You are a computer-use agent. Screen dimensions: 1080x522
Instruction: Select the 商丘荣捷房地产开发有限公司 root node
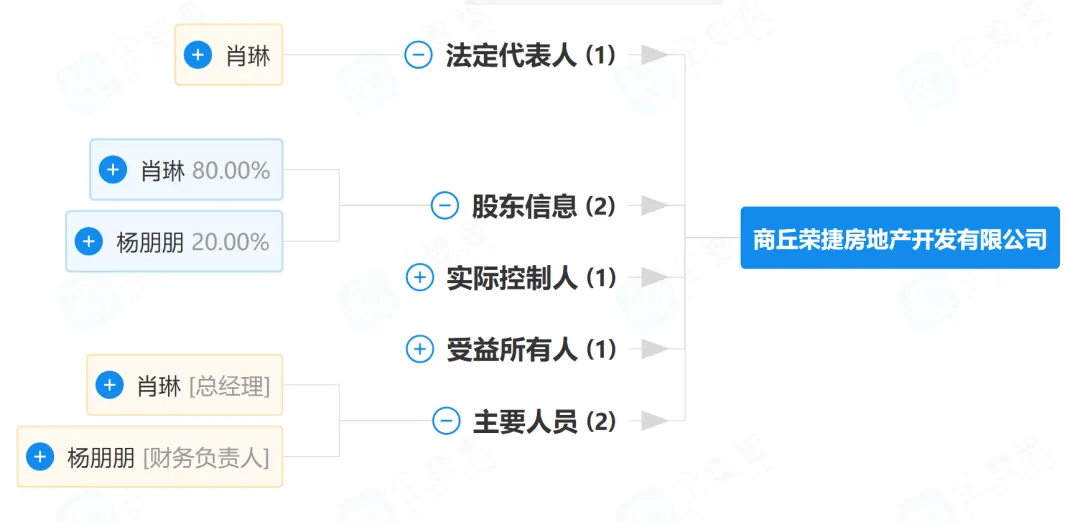click(899, 238)
